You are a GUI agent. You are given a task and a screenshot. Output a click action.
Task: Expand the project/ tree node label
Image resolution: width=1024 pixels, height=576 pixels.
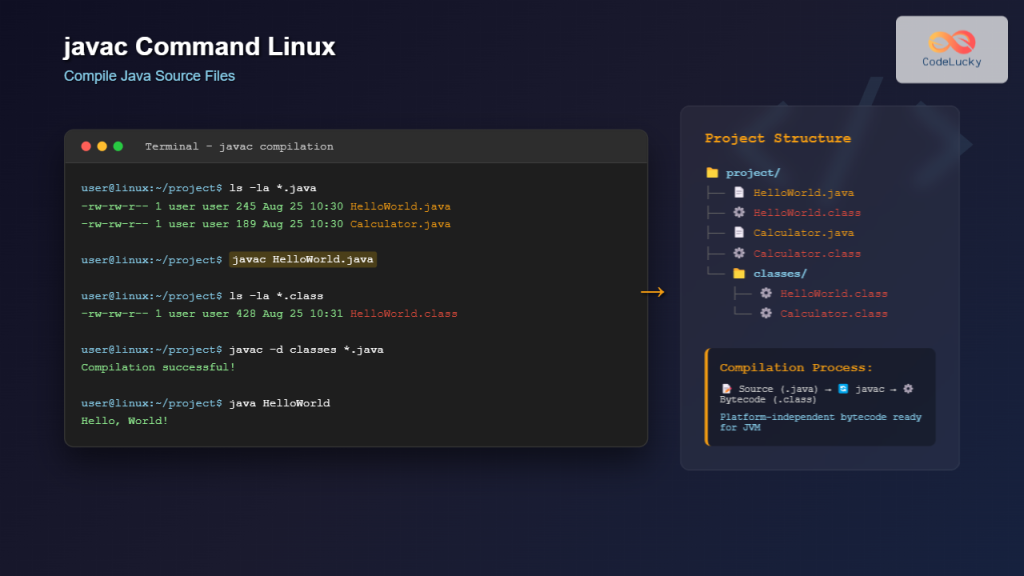[x=753, y=173]
